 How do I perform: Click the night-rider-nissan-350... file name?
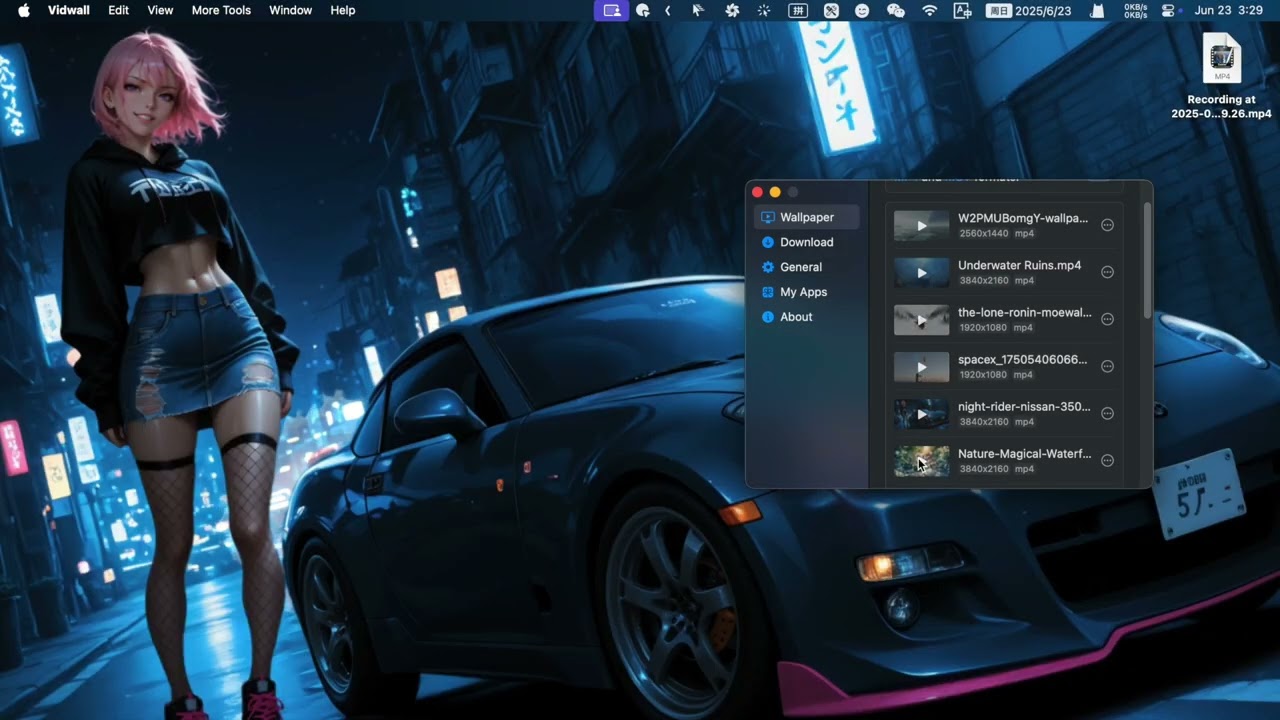[x=1025, y=406]
